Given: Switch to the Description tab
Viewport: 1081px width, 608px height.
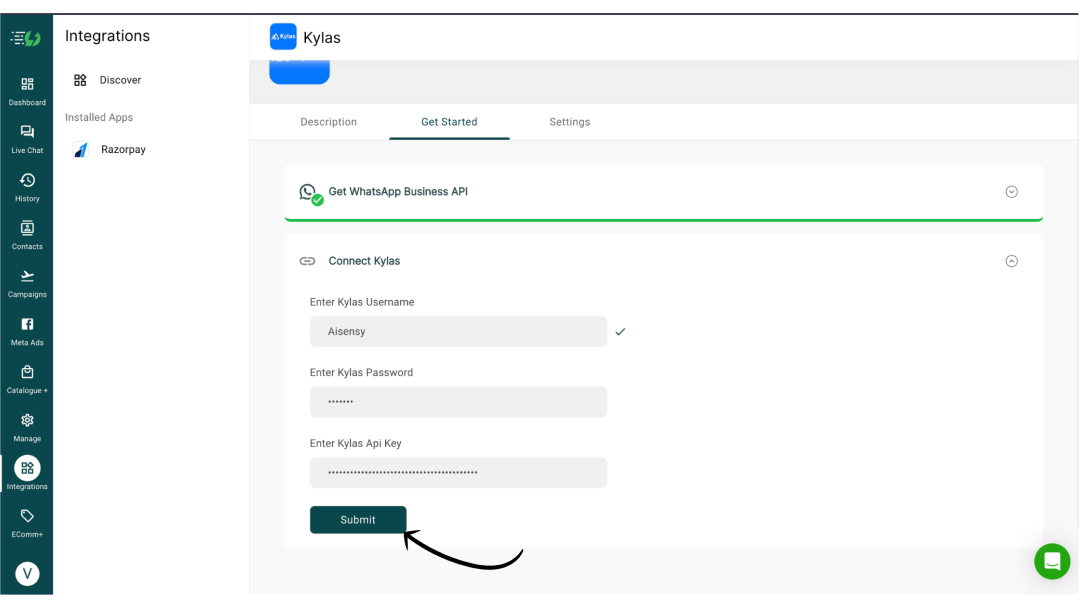Looking at the screenshot, I should click(x=328, y=122).
